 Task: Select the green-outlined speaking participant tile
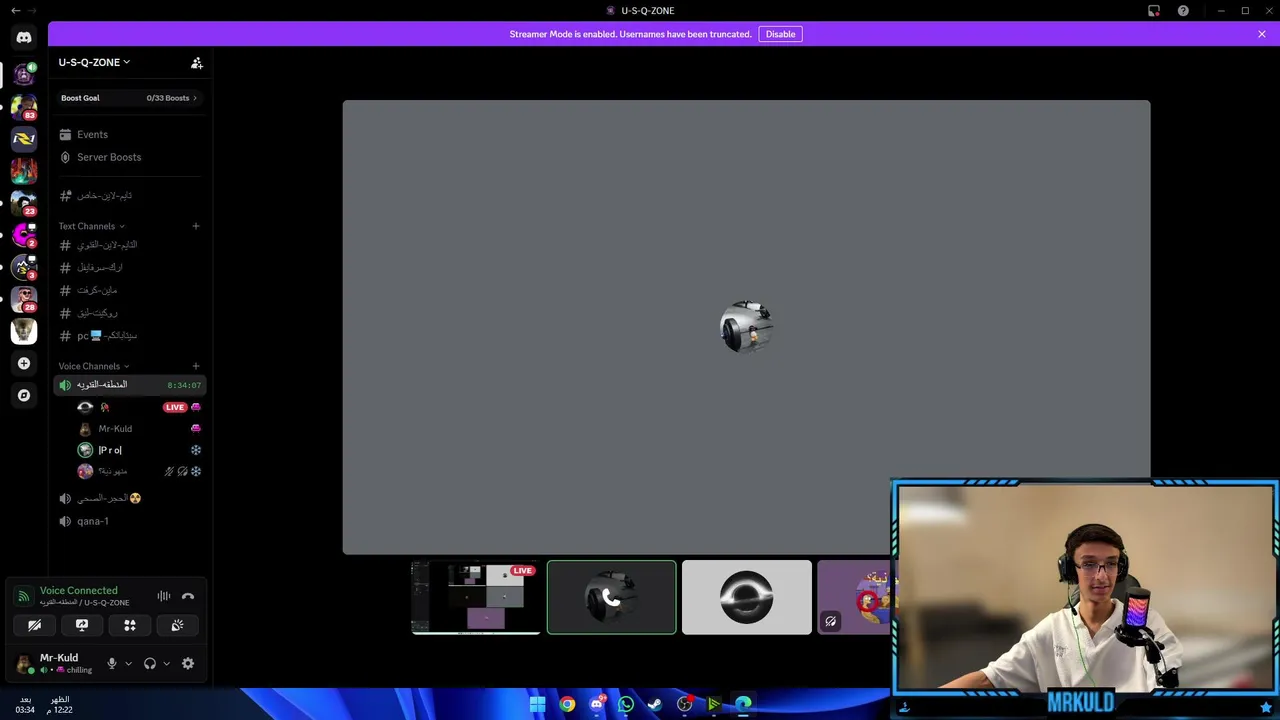(x=612, y=597)
